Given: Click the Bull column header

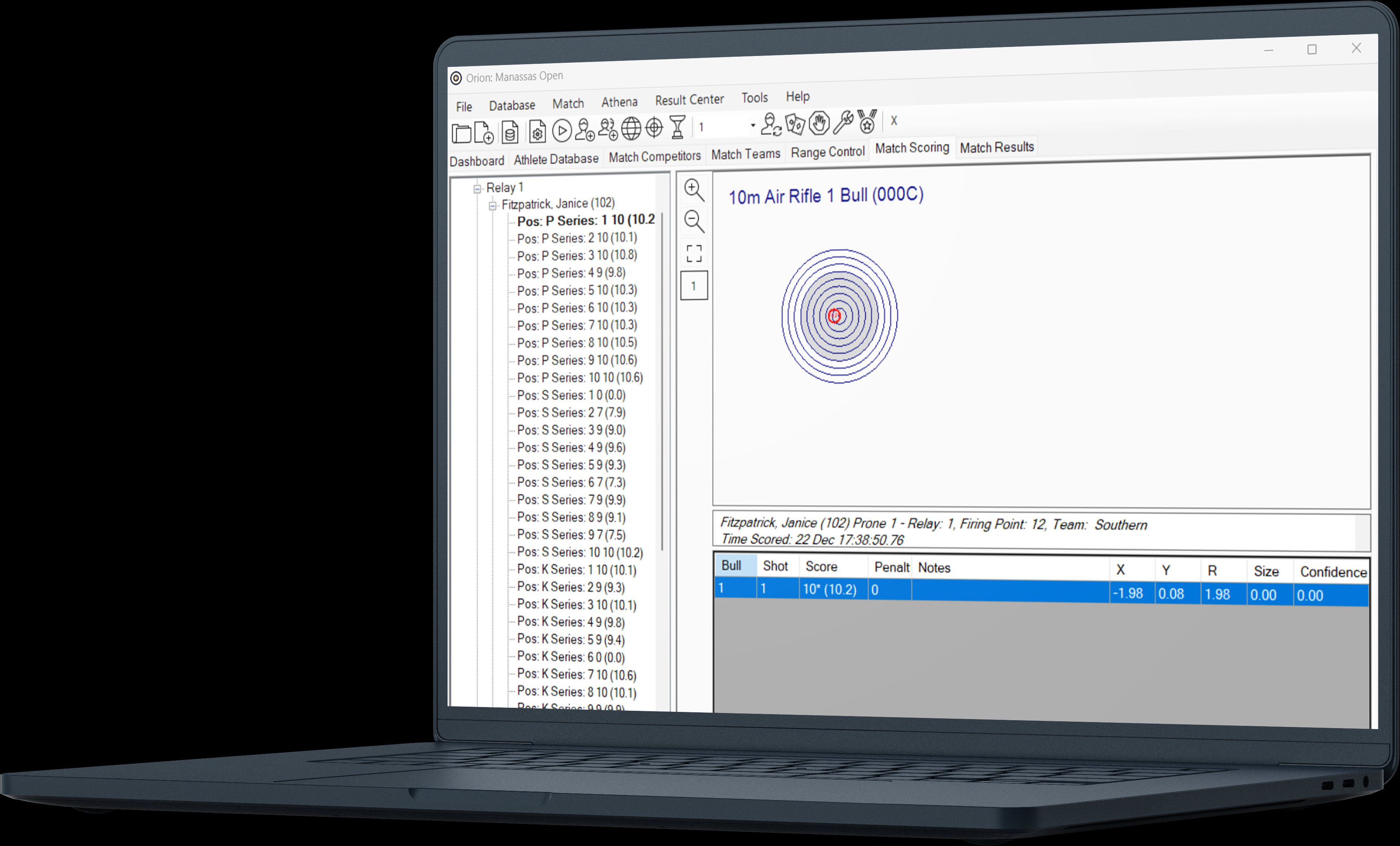Looking at the screenshot, I should coord(735,565).
